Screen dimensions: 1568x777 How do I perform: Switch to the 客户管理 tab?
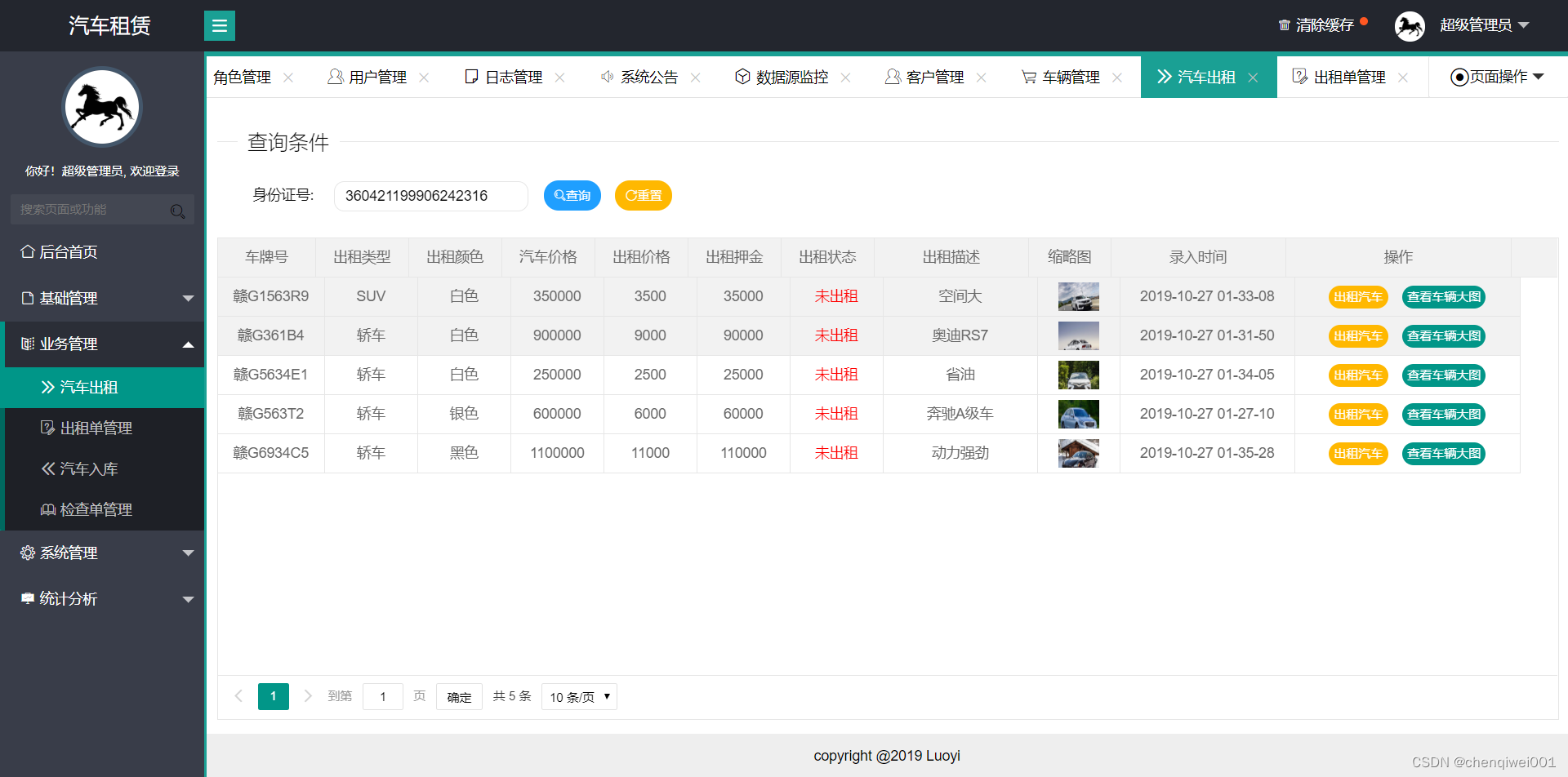(934, 77)
